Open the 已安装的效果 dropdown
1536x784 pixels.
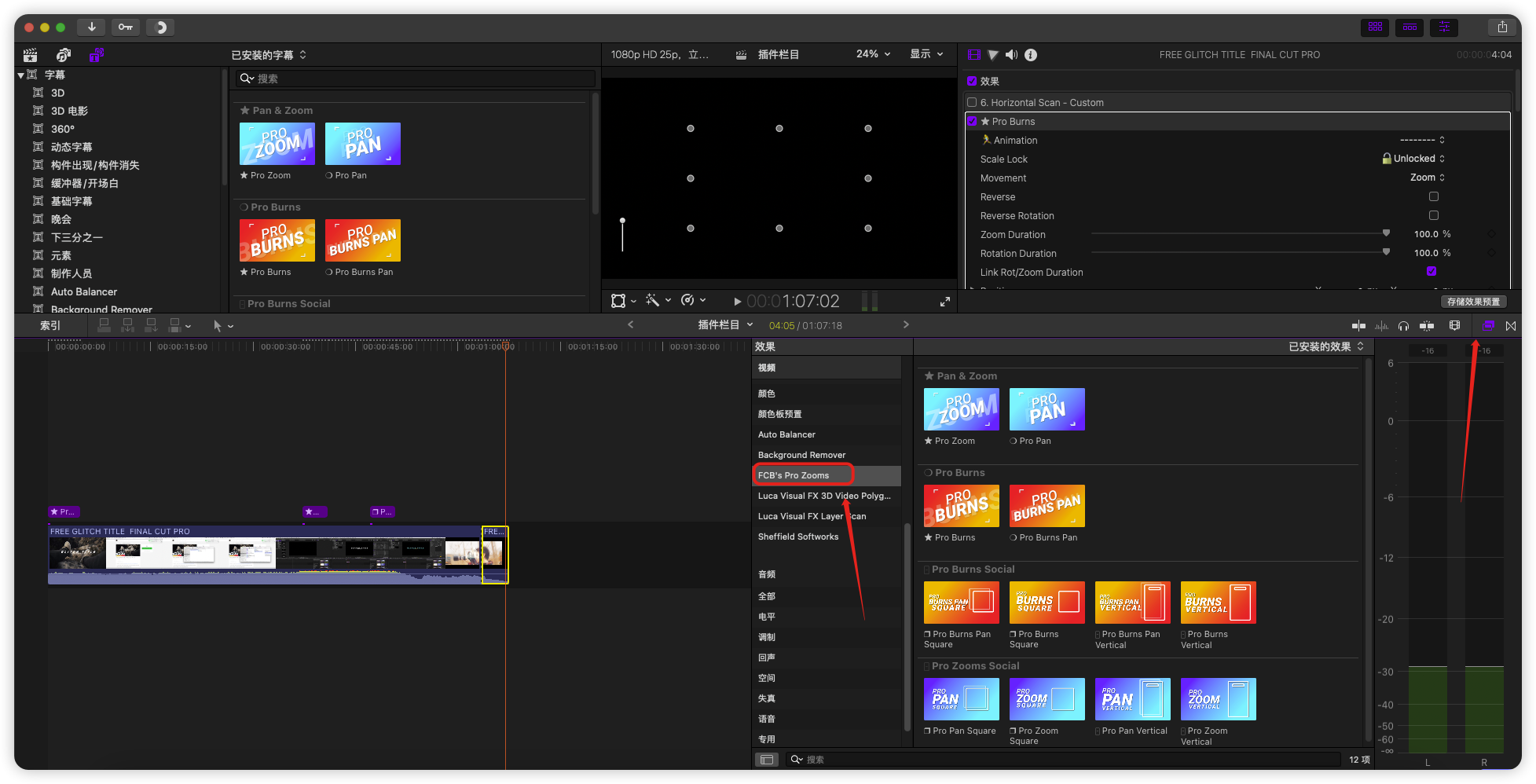(x=1326, y=346)
